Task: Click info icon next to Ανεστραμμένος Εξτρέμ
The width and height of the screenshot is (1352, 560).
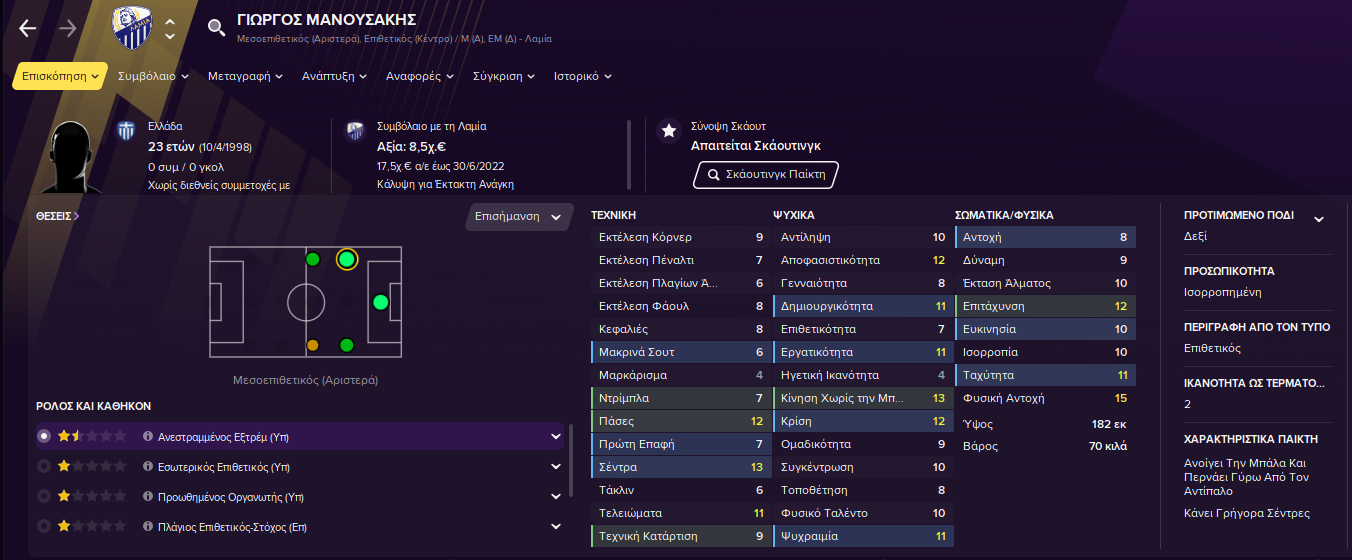Action: (x=147, y=437)
